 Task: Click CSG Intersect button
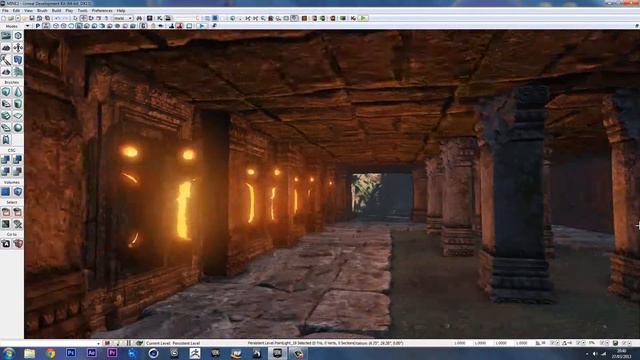(6, 171)
